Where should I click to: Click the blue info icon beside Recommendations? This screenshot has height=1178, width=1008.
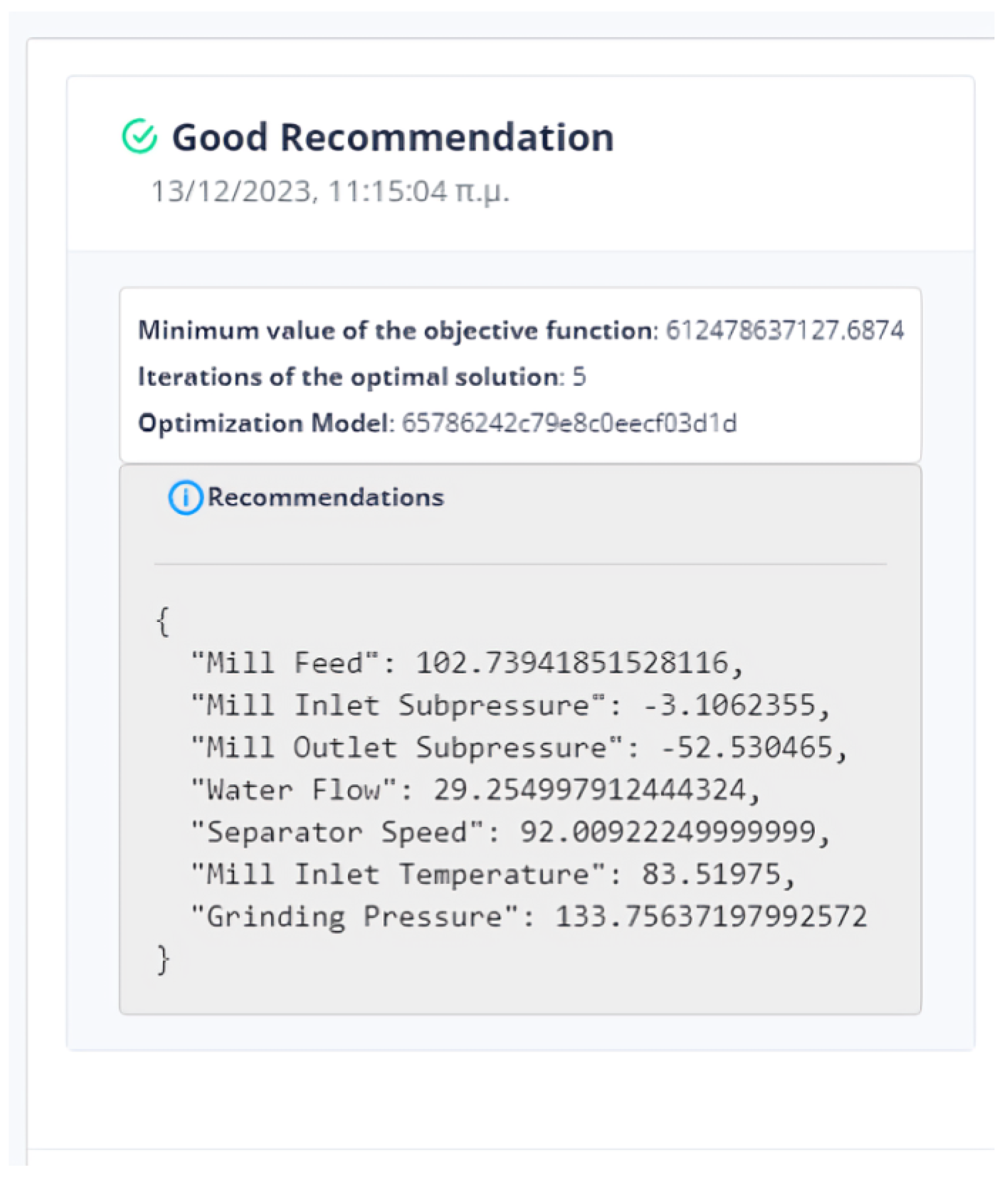[x=185, y=497]
